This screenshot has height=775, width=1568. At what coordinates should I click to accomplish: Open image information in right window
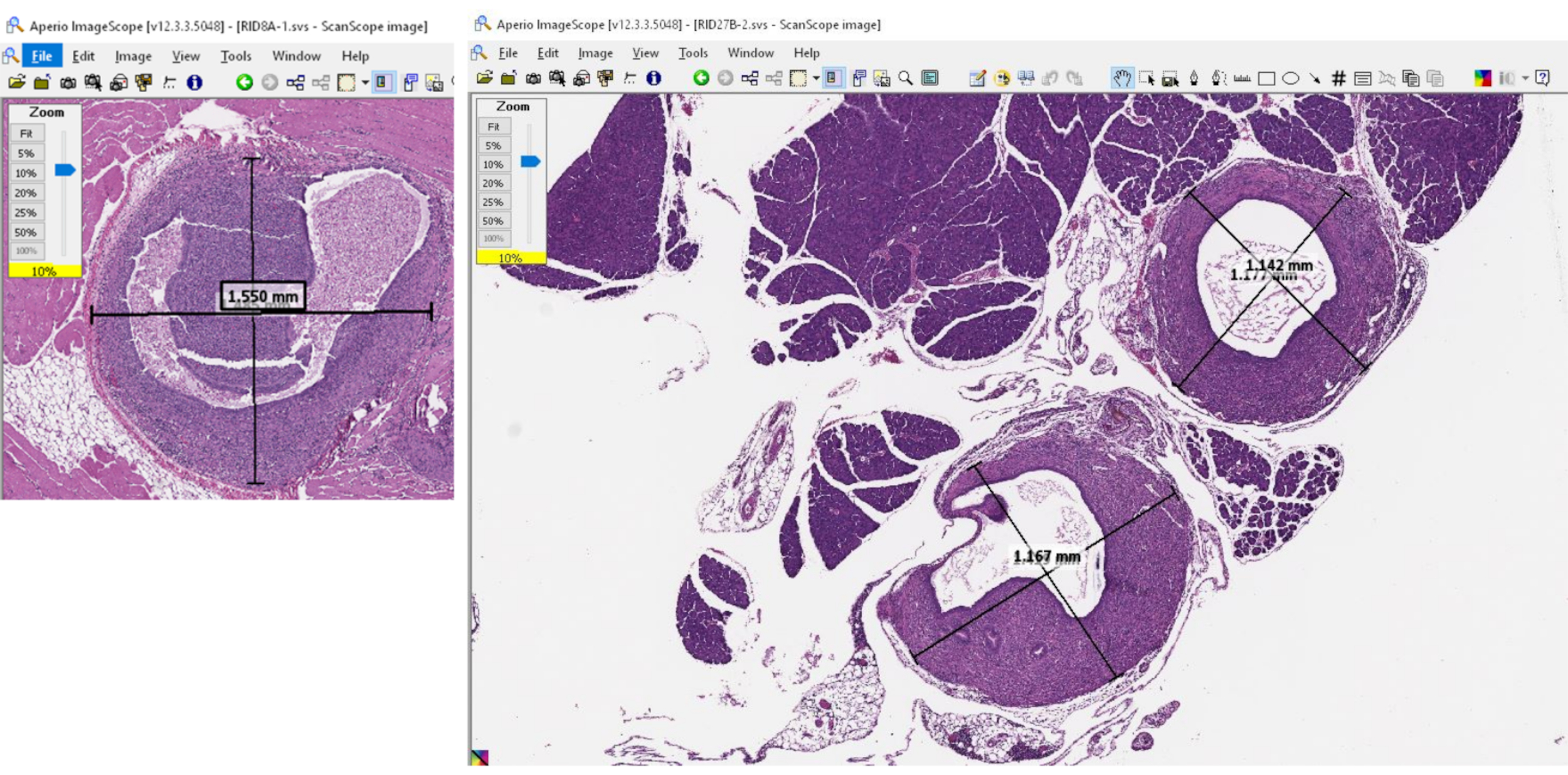[654, 77]
